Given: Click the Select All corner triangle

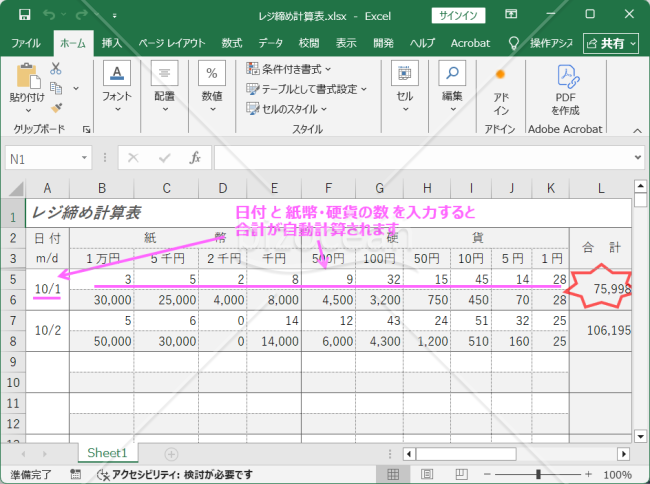Looking at the screenshot, I should click(16, 189).
